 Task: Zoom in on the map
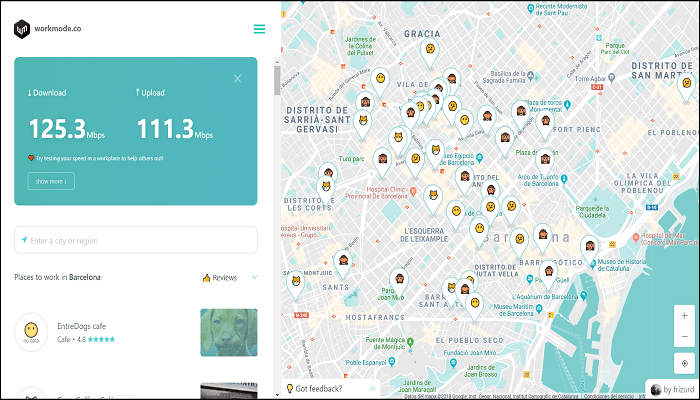point(683,316)
